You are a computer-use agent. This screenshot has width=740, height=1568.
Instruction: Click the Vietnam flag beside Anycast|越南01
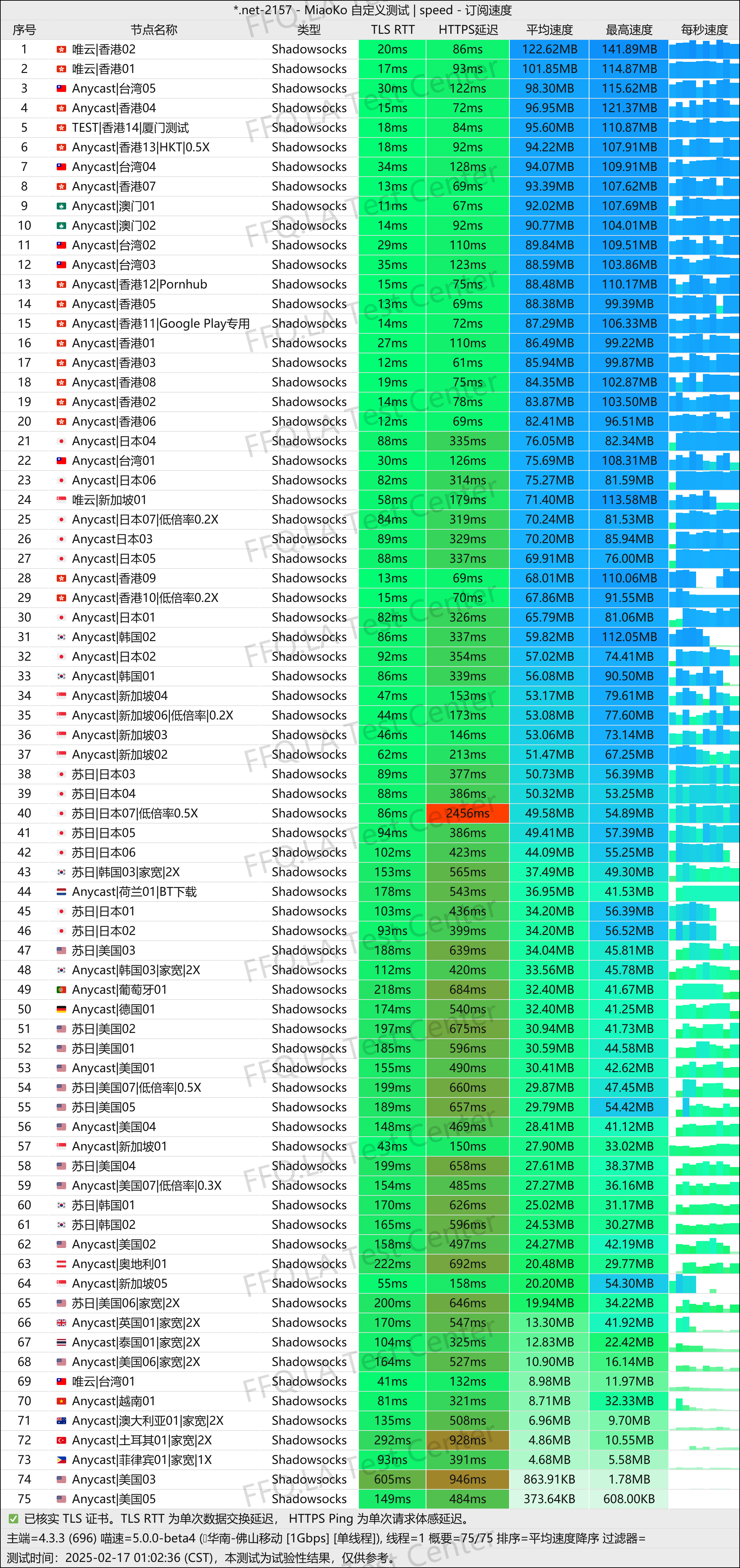click(61, 1401)
